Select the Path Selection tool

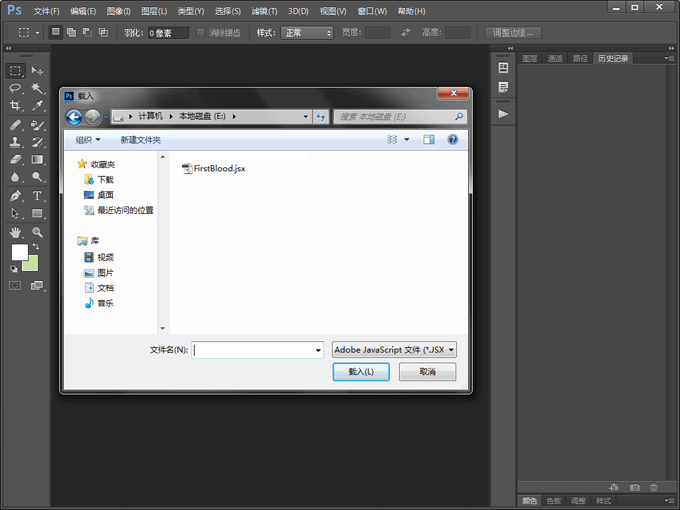point(15,213)
